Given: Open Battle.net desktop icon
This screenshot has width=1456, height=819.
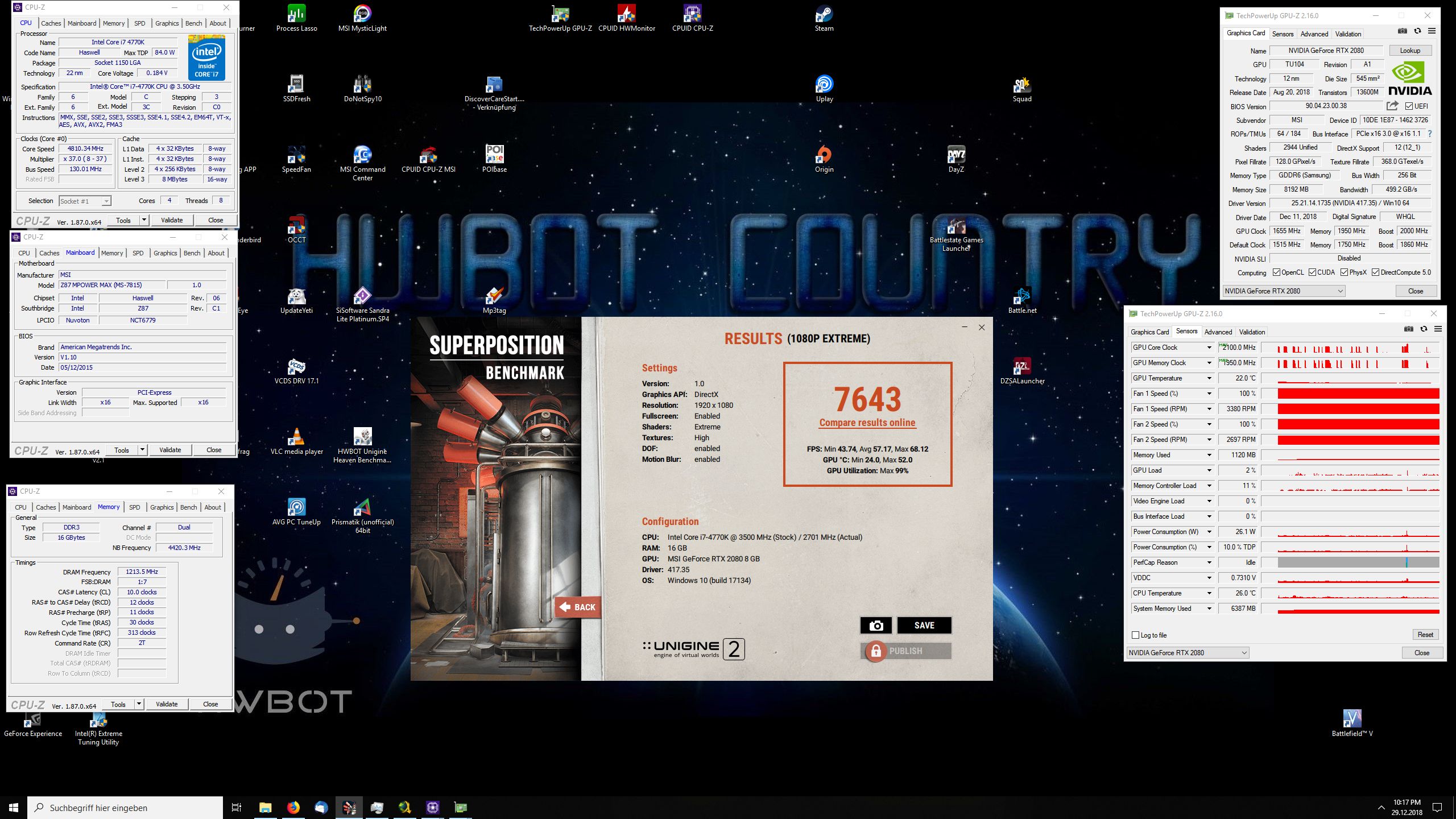Looking at the screenshot, I should click(1022, 300).
